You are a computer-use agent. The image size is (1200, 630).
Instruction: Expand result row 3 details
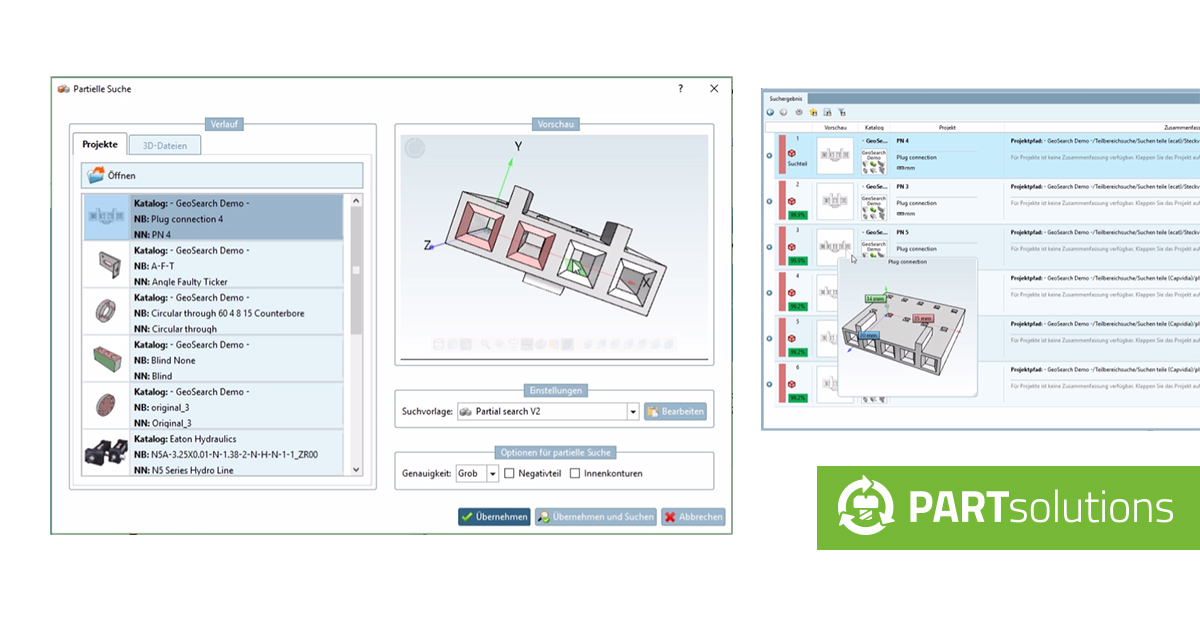[x=769, y=247]
